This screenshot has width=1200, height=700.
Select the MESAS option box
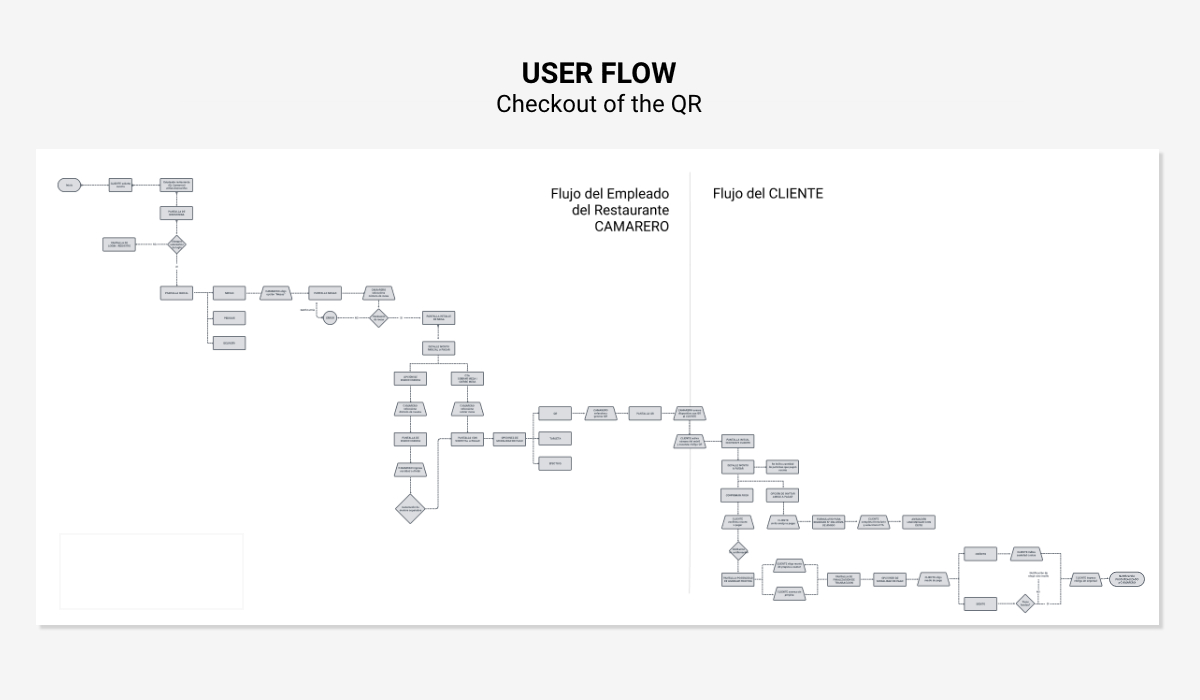click(229, 293)
